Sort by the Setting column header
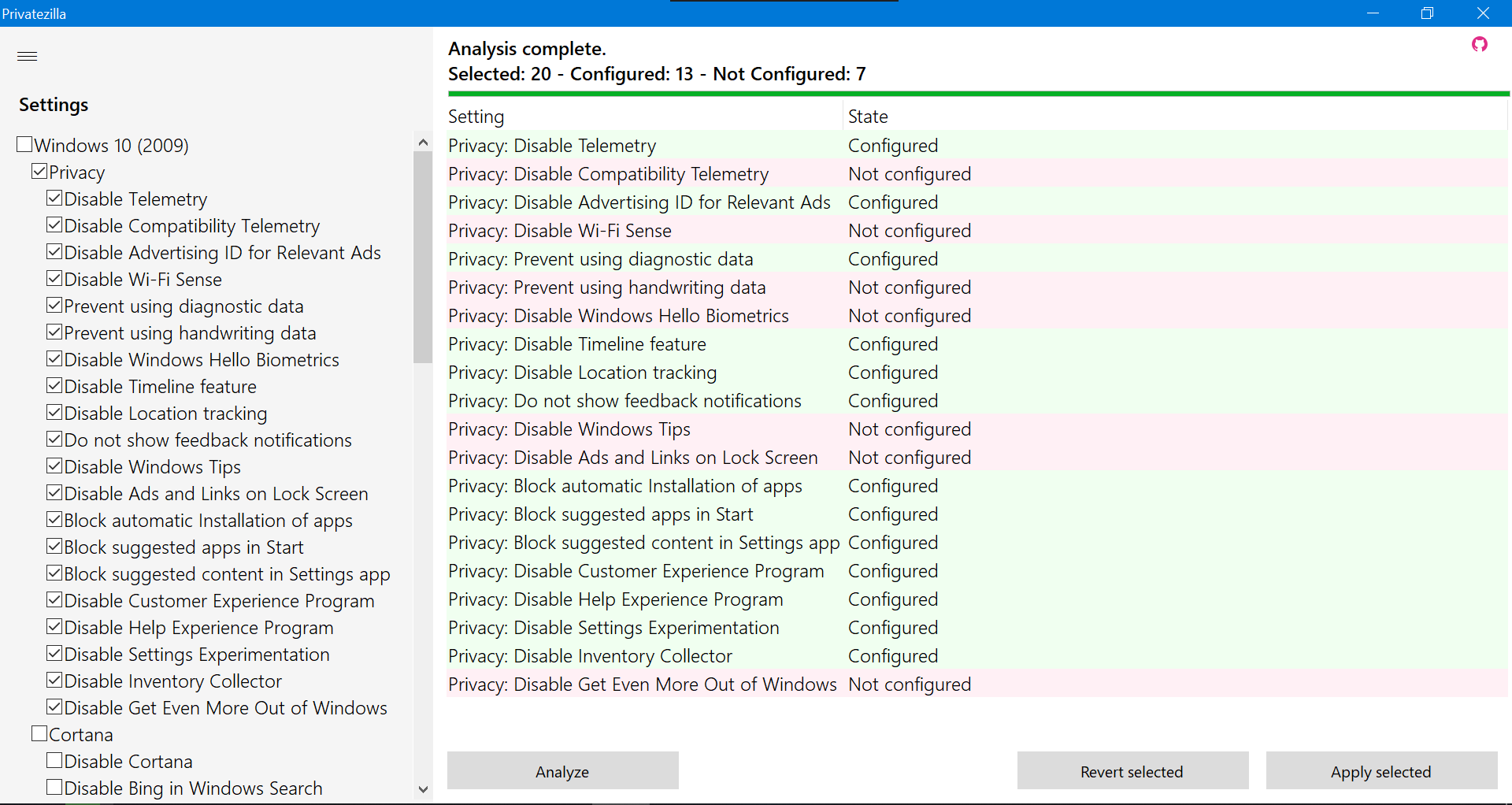 click(x=645, y=117)
